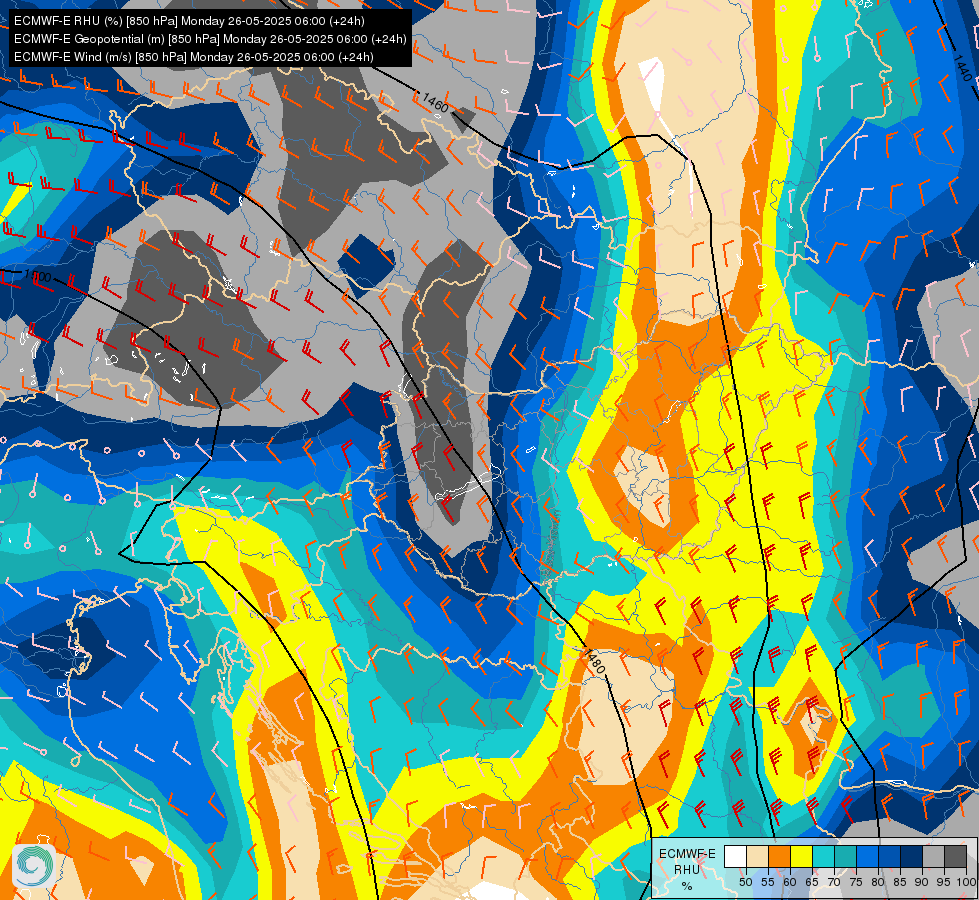Click the 1480 contour label
Image resolution: width=979 pixels, height=900 pixels.
594,661
